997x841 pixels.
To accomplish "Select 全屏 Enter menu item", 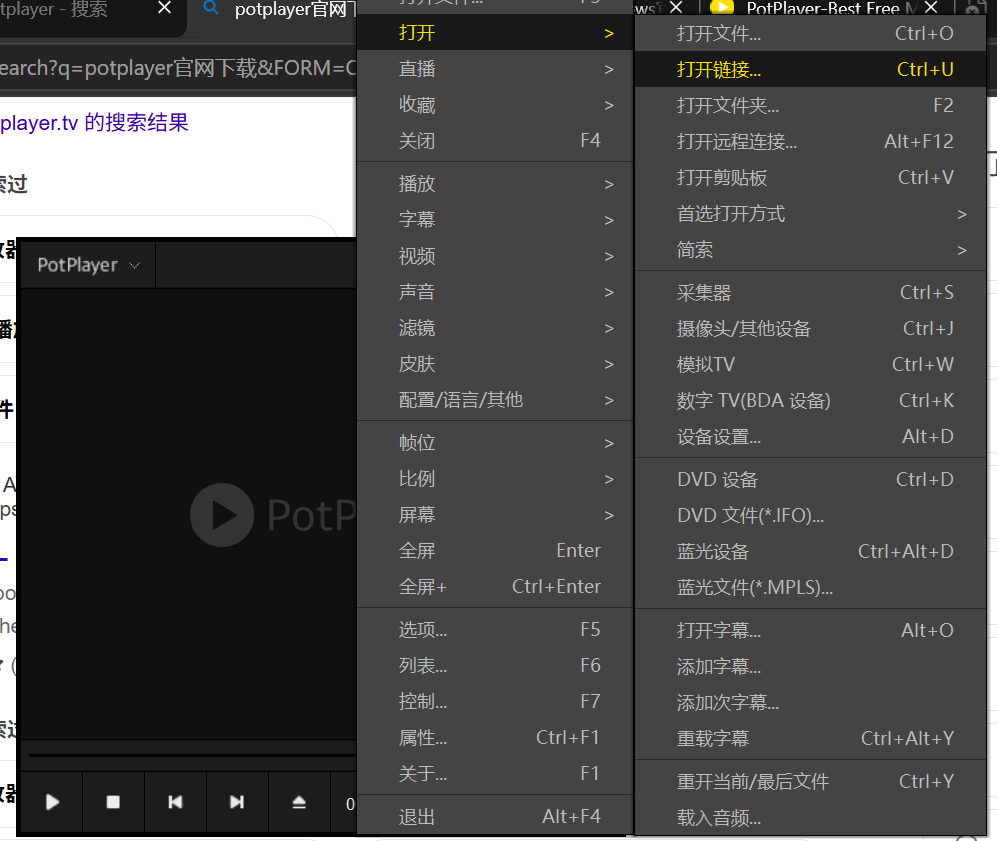I will 495,550.
